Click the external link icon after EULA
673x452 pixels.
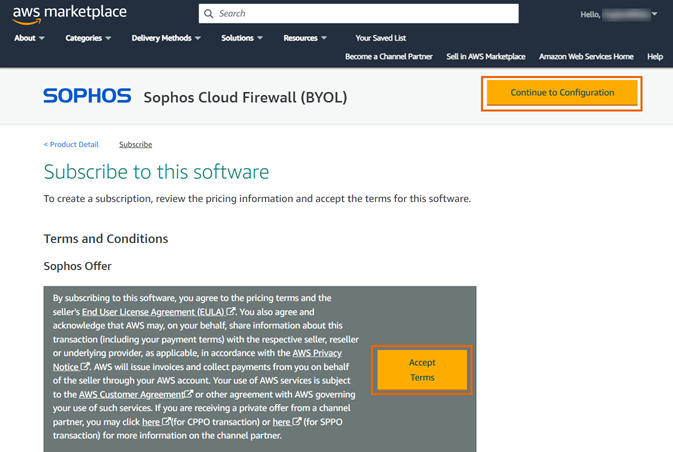232,312
